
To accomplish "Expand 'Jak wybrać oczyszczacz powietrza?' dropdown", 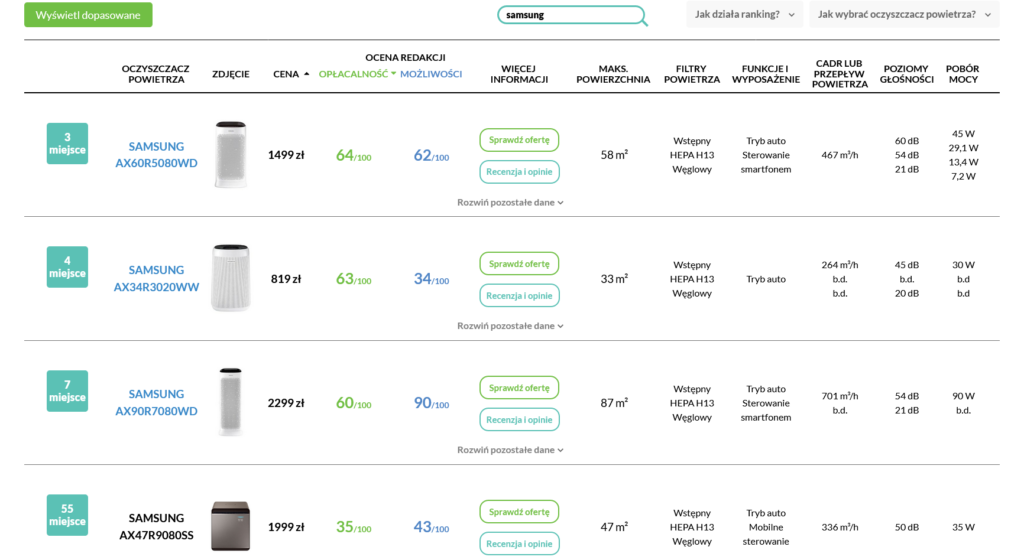I will tap(903, 15).
